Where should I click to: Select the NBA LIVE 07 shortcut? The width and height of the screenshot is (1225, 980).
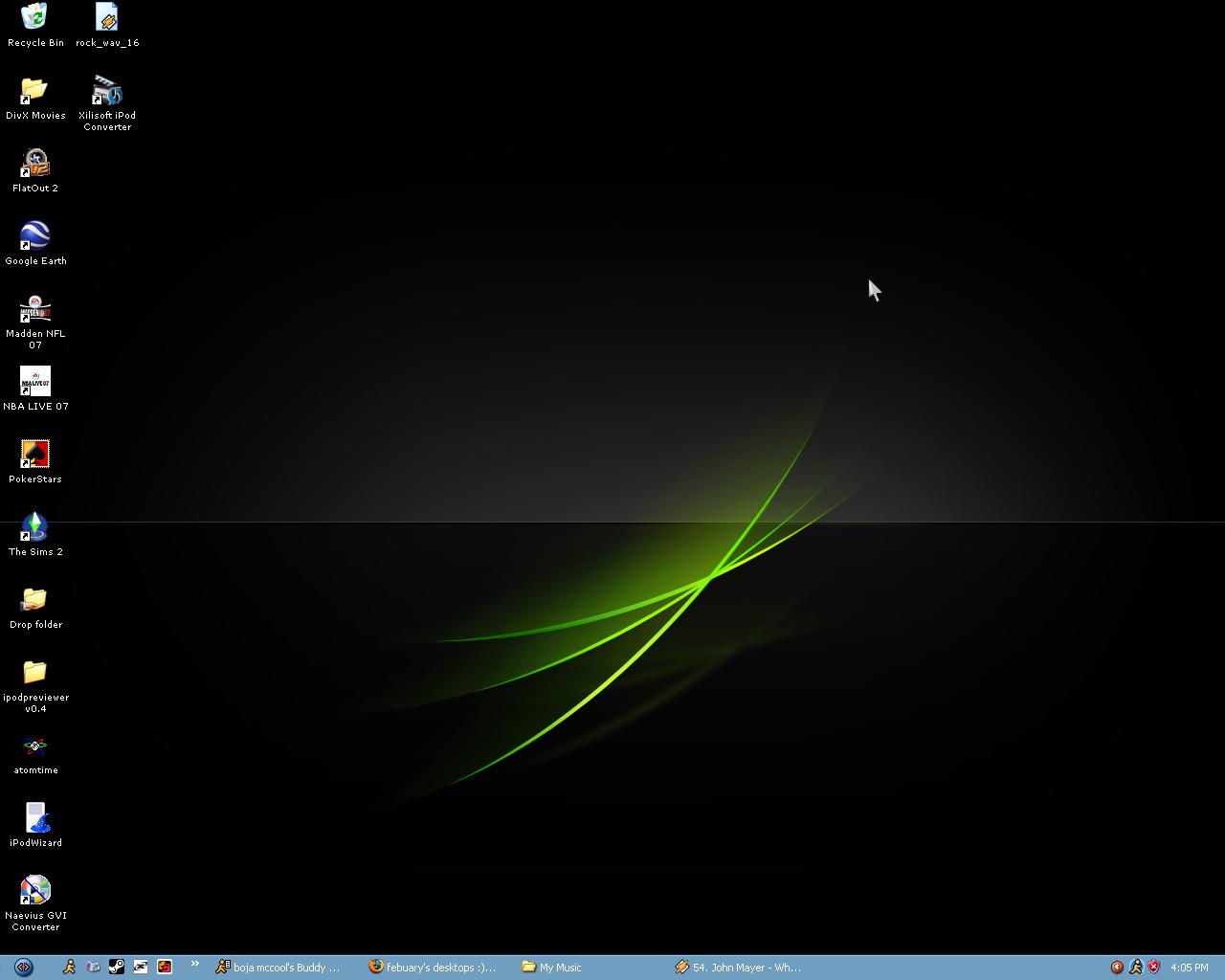[35, 383]
